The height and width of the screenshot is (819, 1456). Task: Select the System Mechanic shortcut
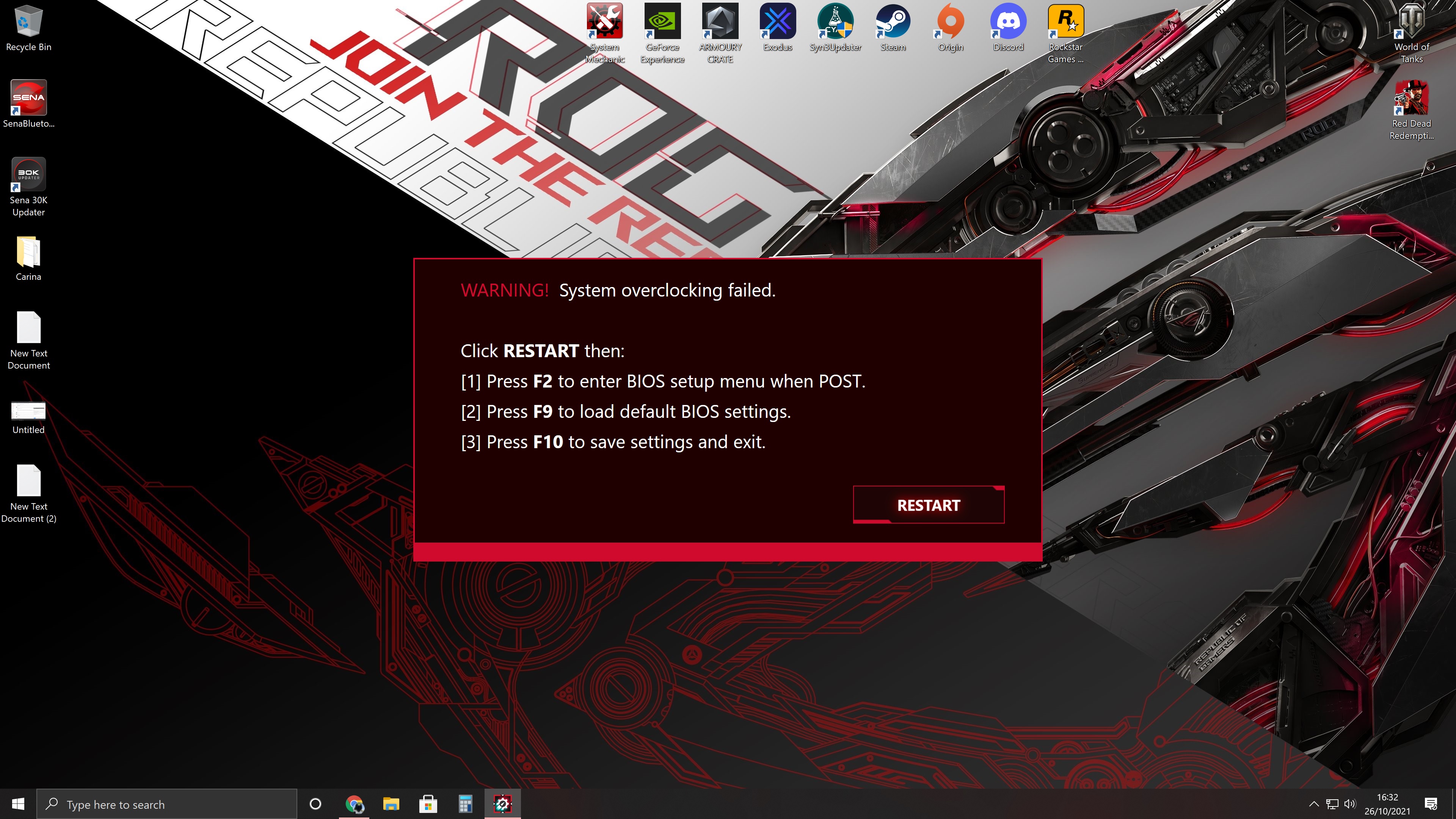coord(605,34)
